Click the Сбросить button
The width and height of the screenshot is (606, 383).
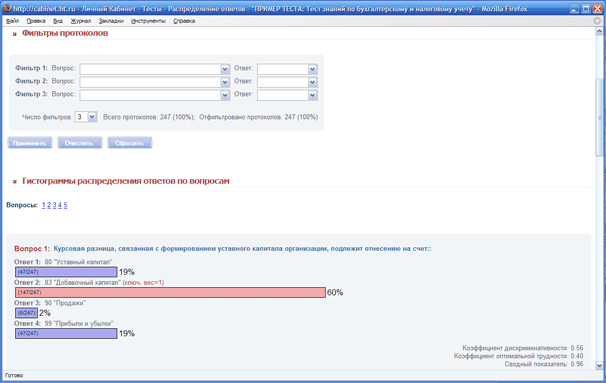pyautogui.click(x=129, y=143)
